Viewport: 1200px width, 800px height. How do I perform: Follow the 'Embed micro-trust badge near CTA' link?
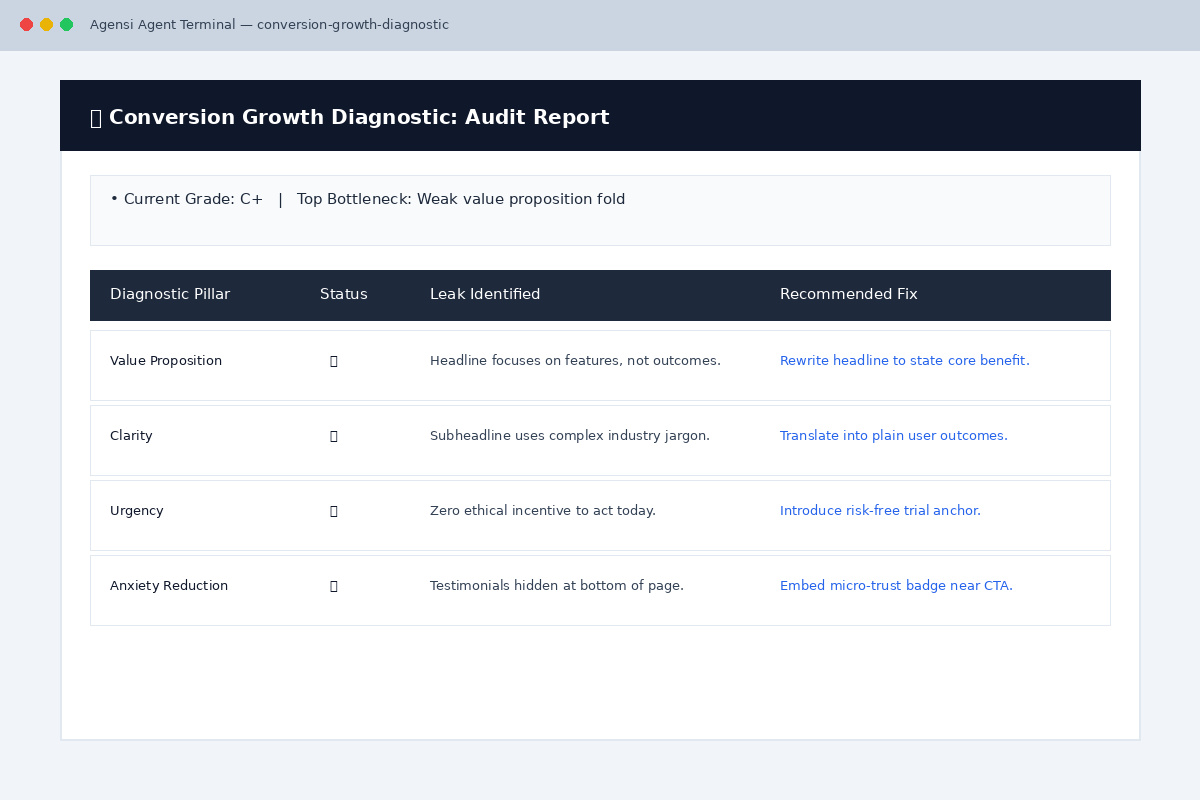point(896,586)
